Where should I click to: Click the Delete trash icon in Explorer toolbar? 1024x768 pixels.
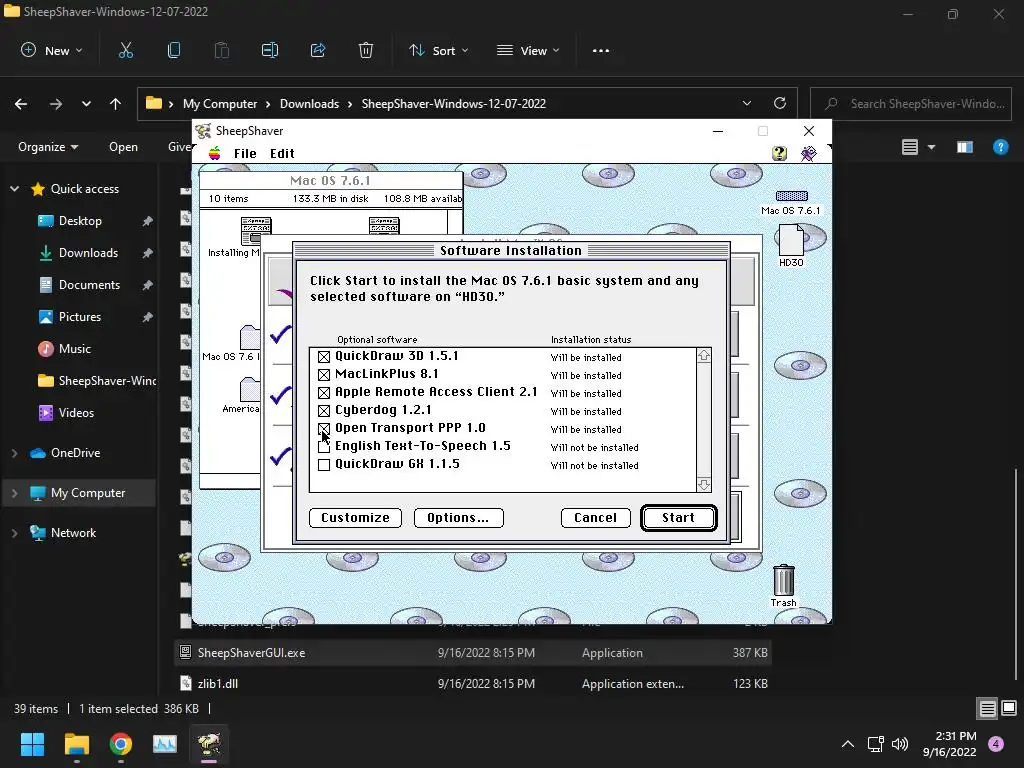pos(366,50)
